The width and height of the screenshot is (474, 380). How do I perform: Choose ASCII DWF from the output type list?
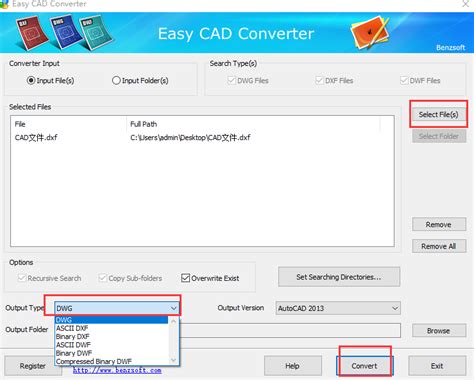click(112, 345)
